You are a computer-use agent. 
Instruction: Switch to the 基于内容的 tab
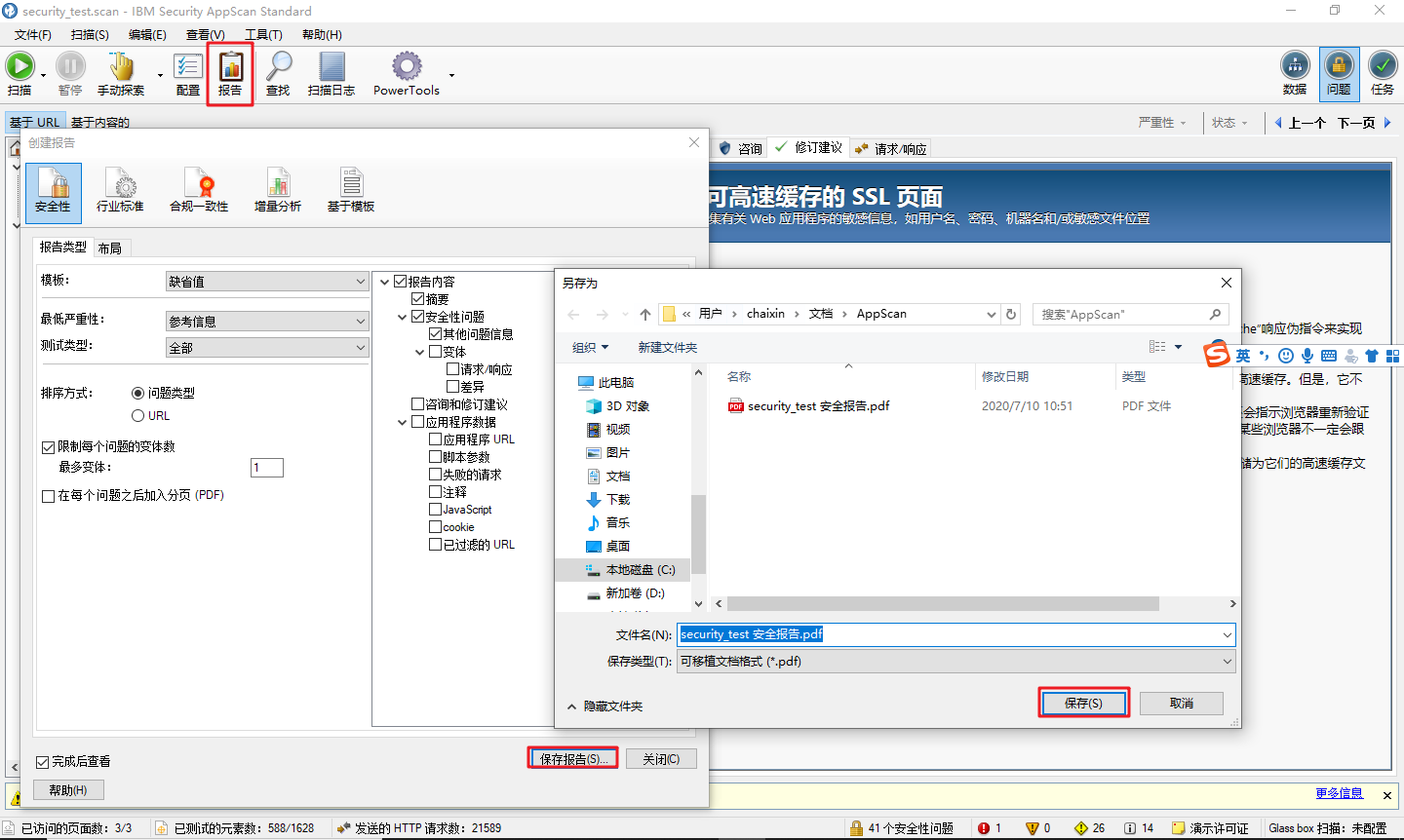click(99, 123)
